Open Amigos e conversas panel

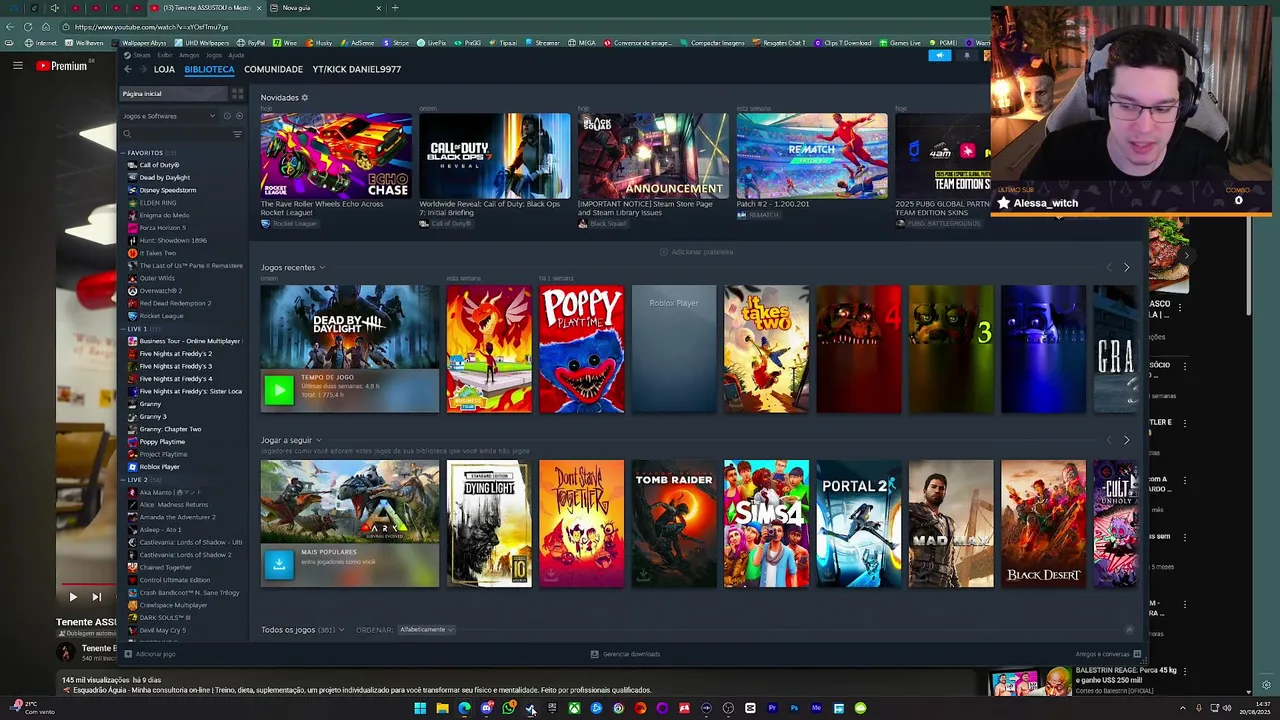[1108, 654]
